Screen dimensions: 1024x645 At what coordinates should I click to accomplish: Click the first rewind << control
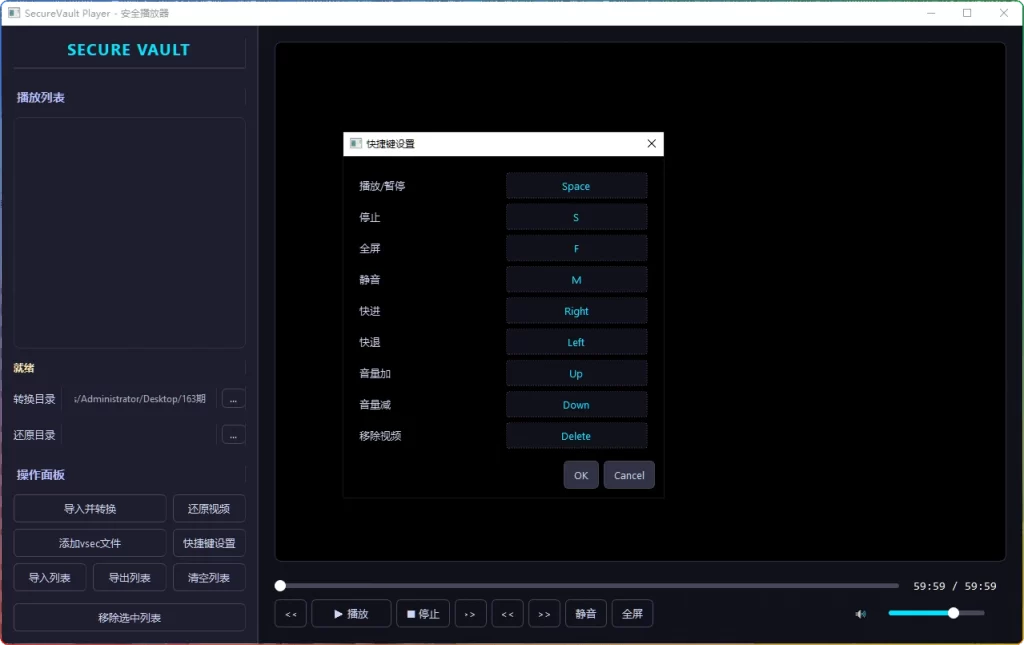coord(290,613)
